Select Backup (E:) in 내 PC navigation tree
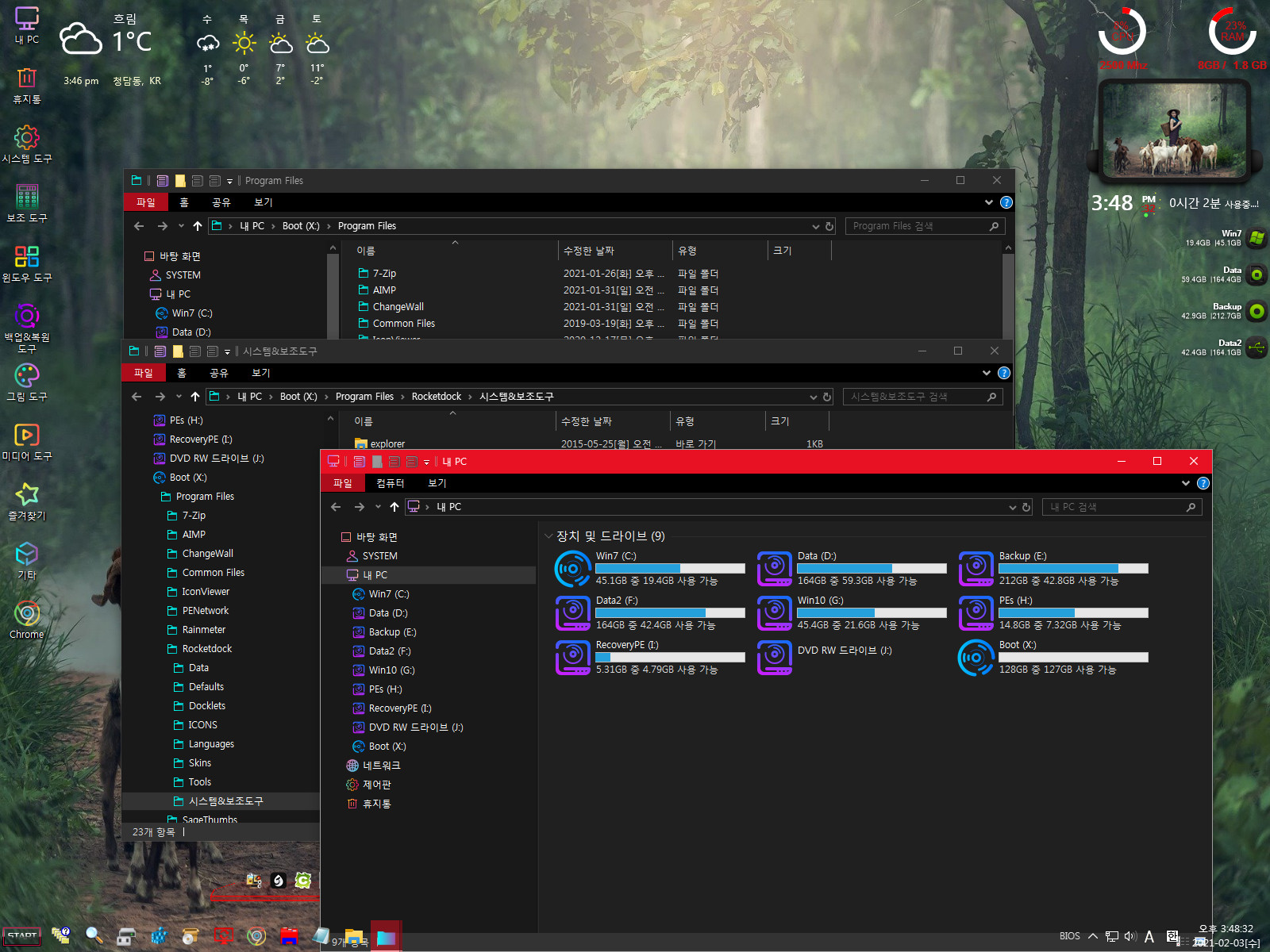Screen dimensions: 1270x952 click(392, 632)
